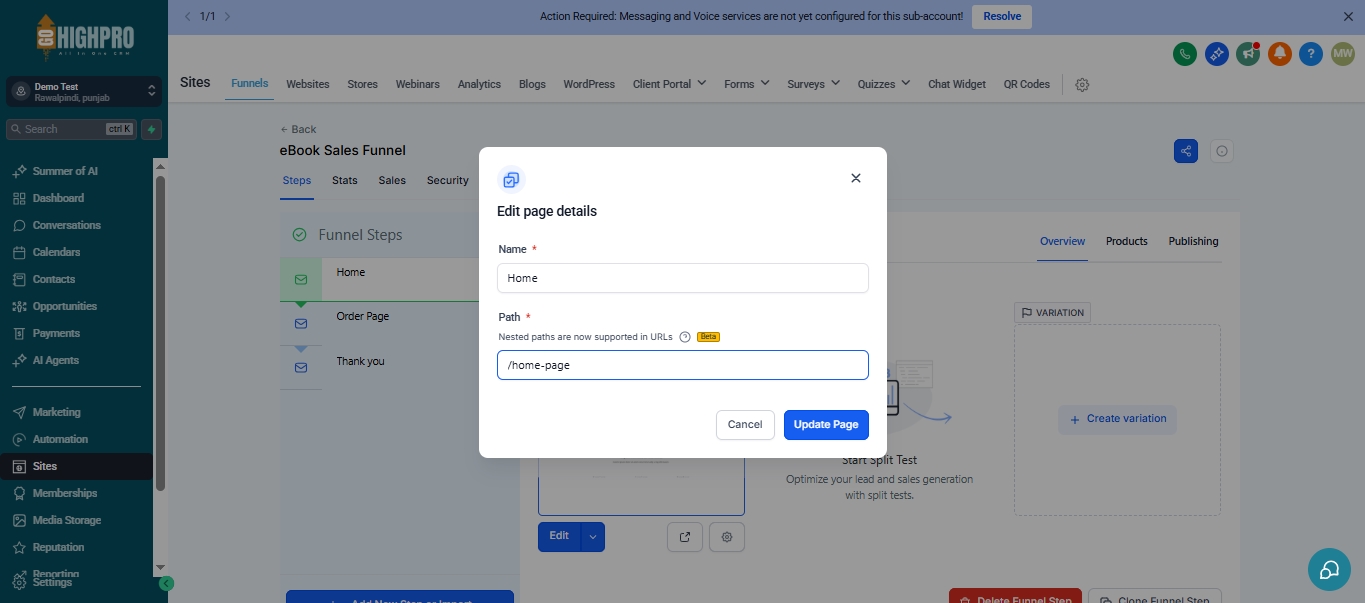Open the orange notifications bell
Image resolution: width=1365 pixels, height=603 pixels.
(x=1279, y=54)
